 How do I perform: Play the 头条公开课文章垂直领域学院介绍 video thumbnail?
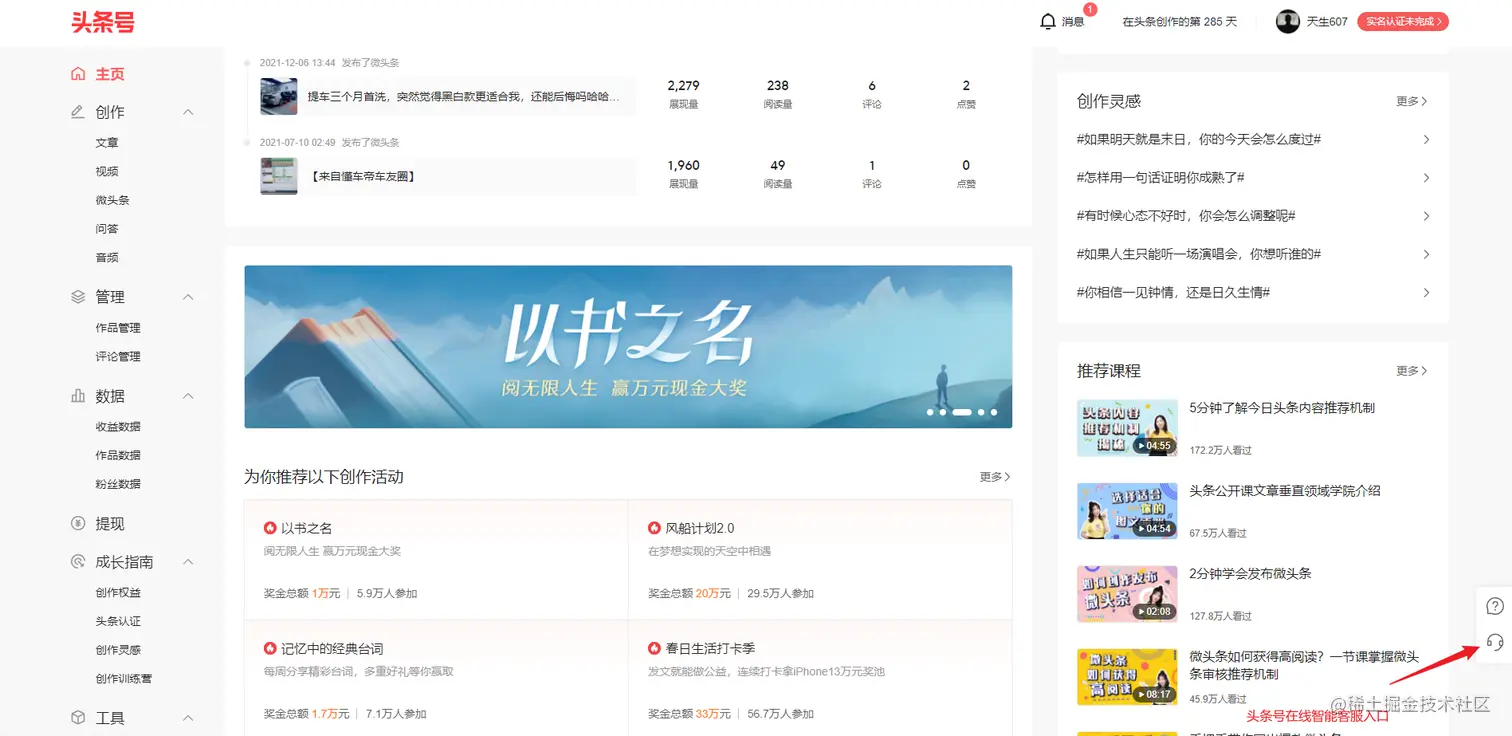(1127, 511)
